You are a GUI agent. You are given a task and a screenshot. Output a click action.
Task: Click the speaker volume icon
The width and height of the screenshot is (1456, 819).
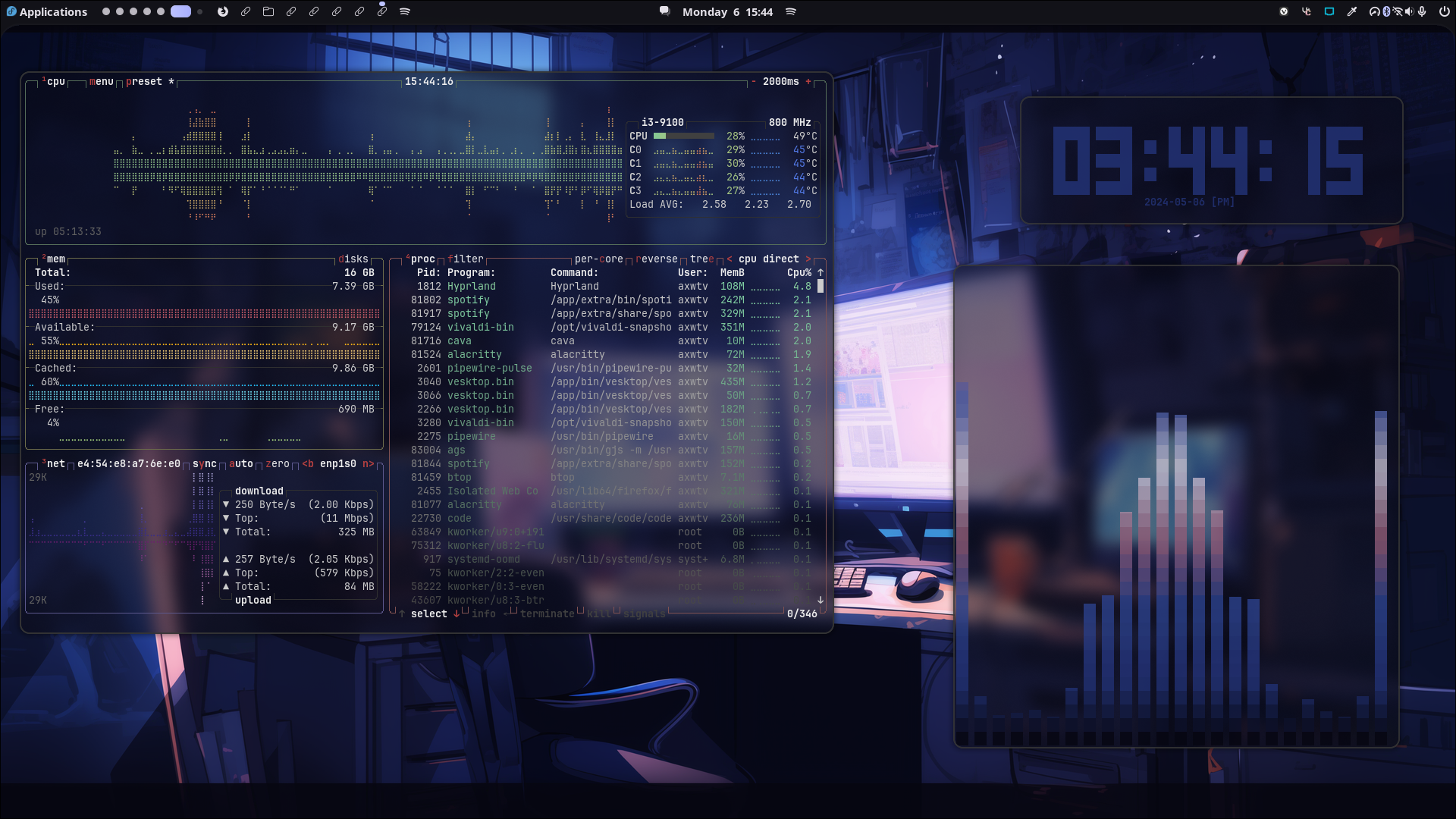coord(1409,11)
